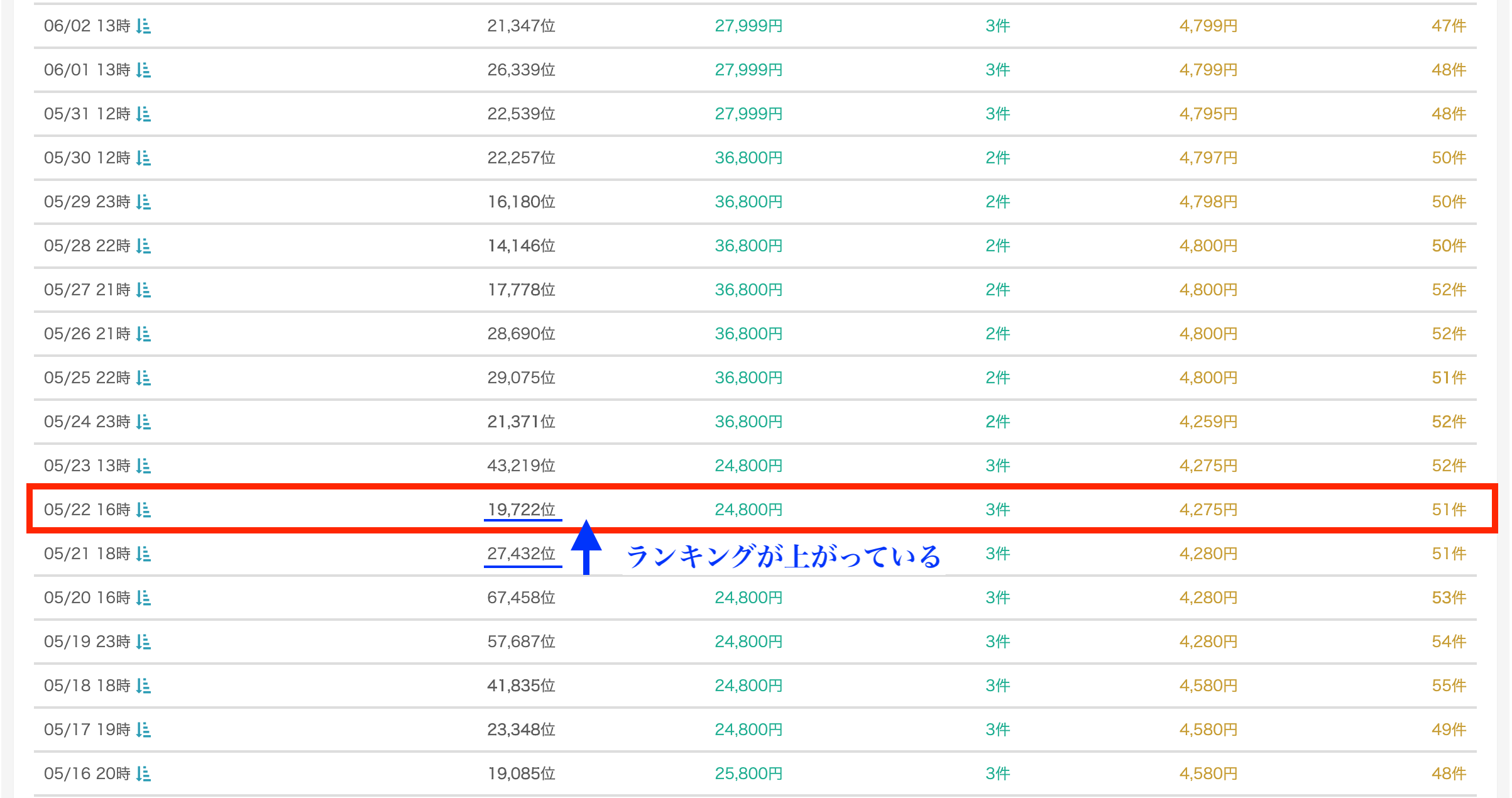
Task: Click the icon beside 05/24 23時
Action: pos(143,422)
